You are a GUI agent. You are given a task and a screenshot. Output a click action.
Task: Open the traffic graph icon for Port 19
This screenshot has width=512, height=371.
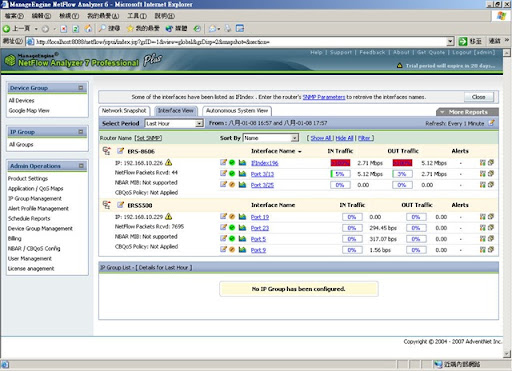[x=242, y=217]
